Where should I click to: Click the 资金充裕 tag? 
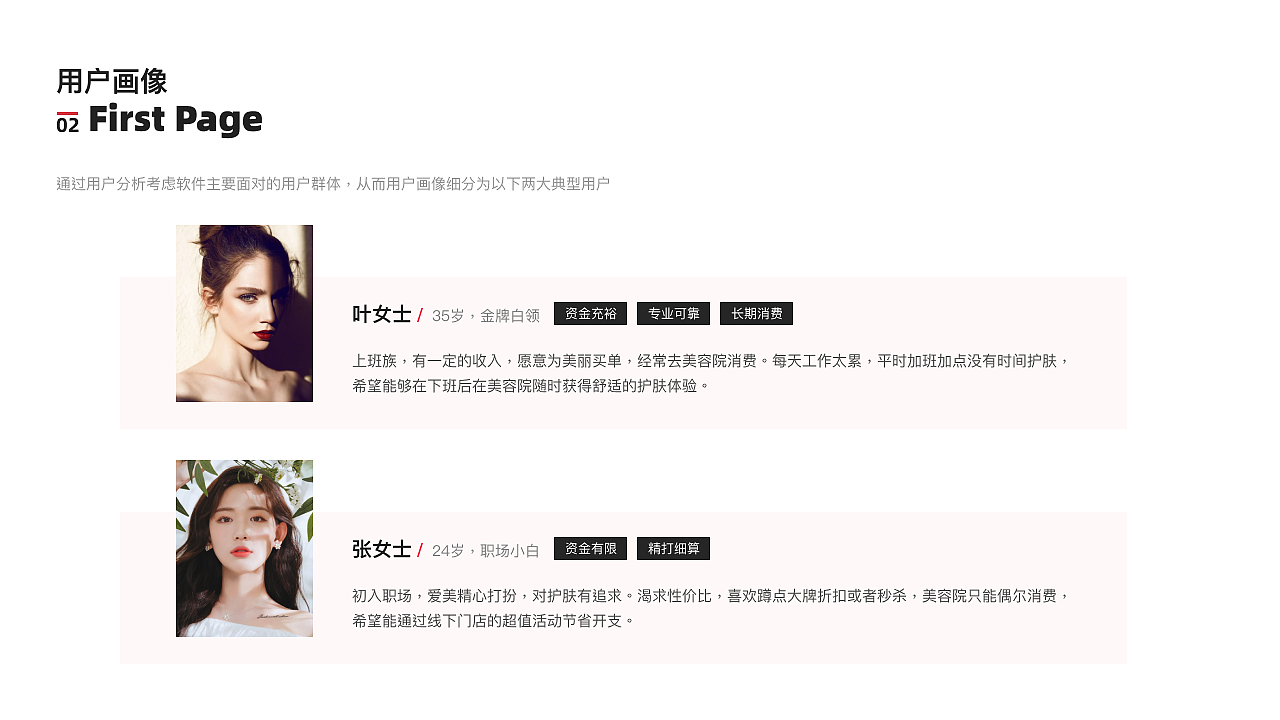click(590, 313)
